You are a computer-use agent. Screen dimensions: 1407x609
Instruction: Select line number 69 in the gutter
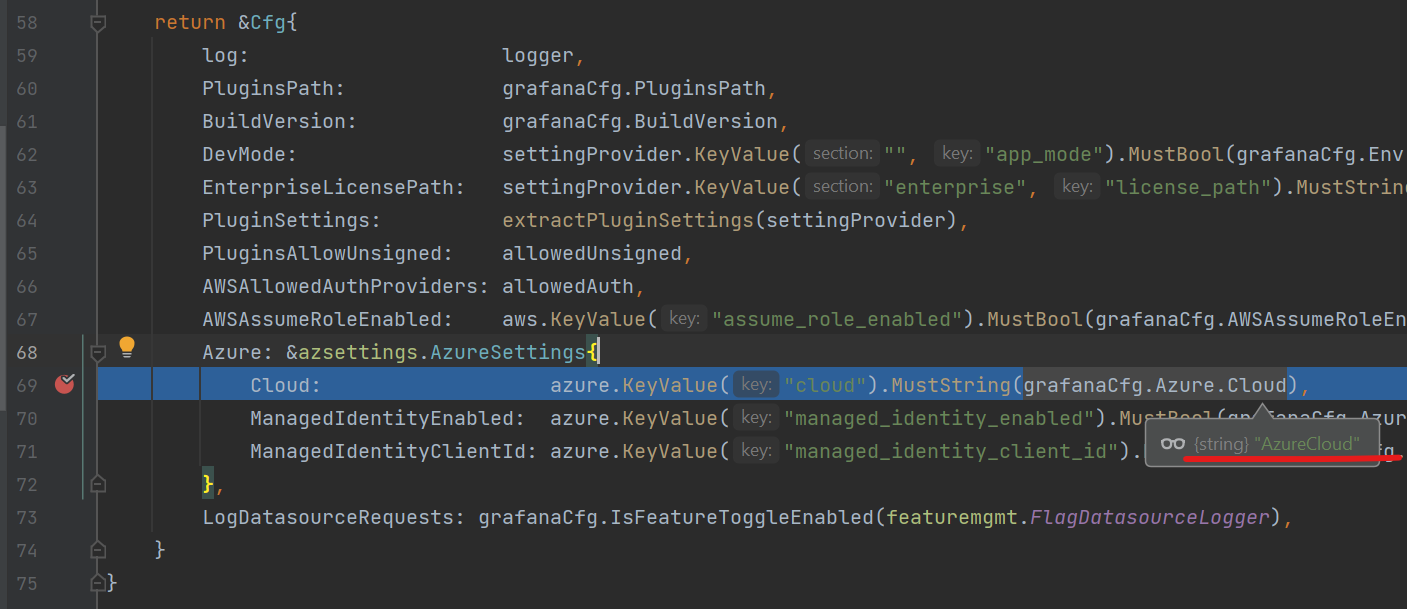[26, 383]
